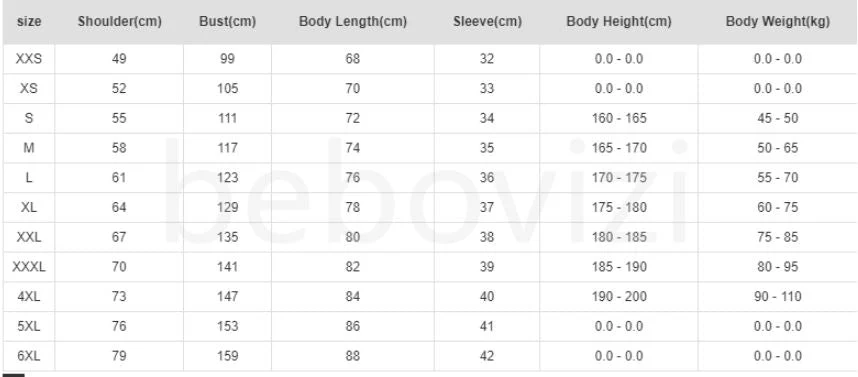
Task: Click the 160 - 165 body height cell
Action: 619,118
